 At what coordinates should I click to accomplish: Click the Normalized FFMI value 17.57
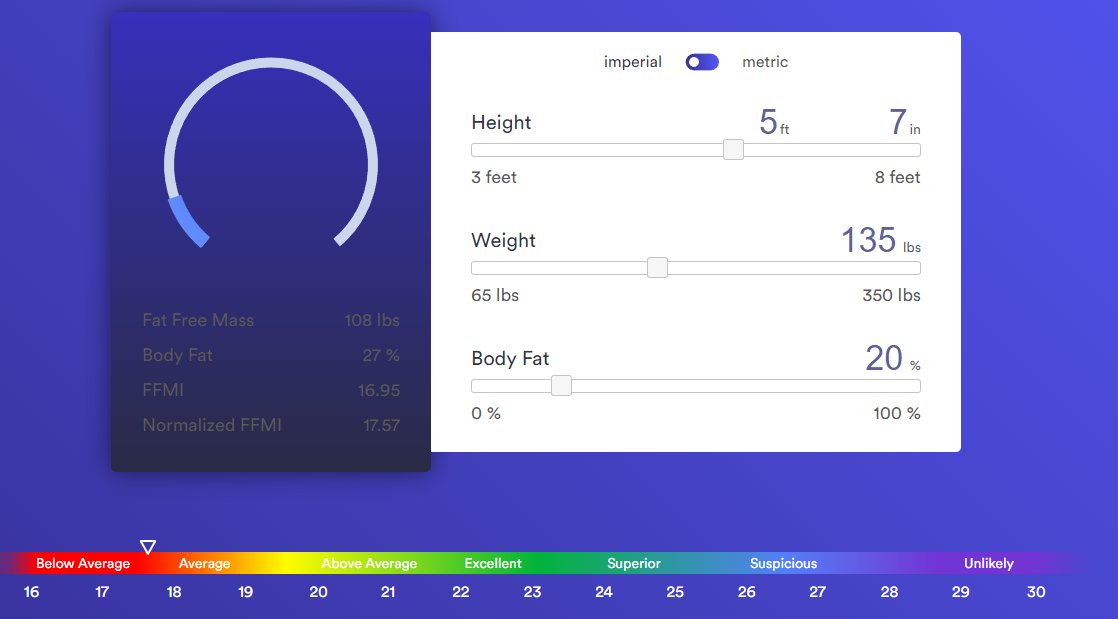coord(381,425)
